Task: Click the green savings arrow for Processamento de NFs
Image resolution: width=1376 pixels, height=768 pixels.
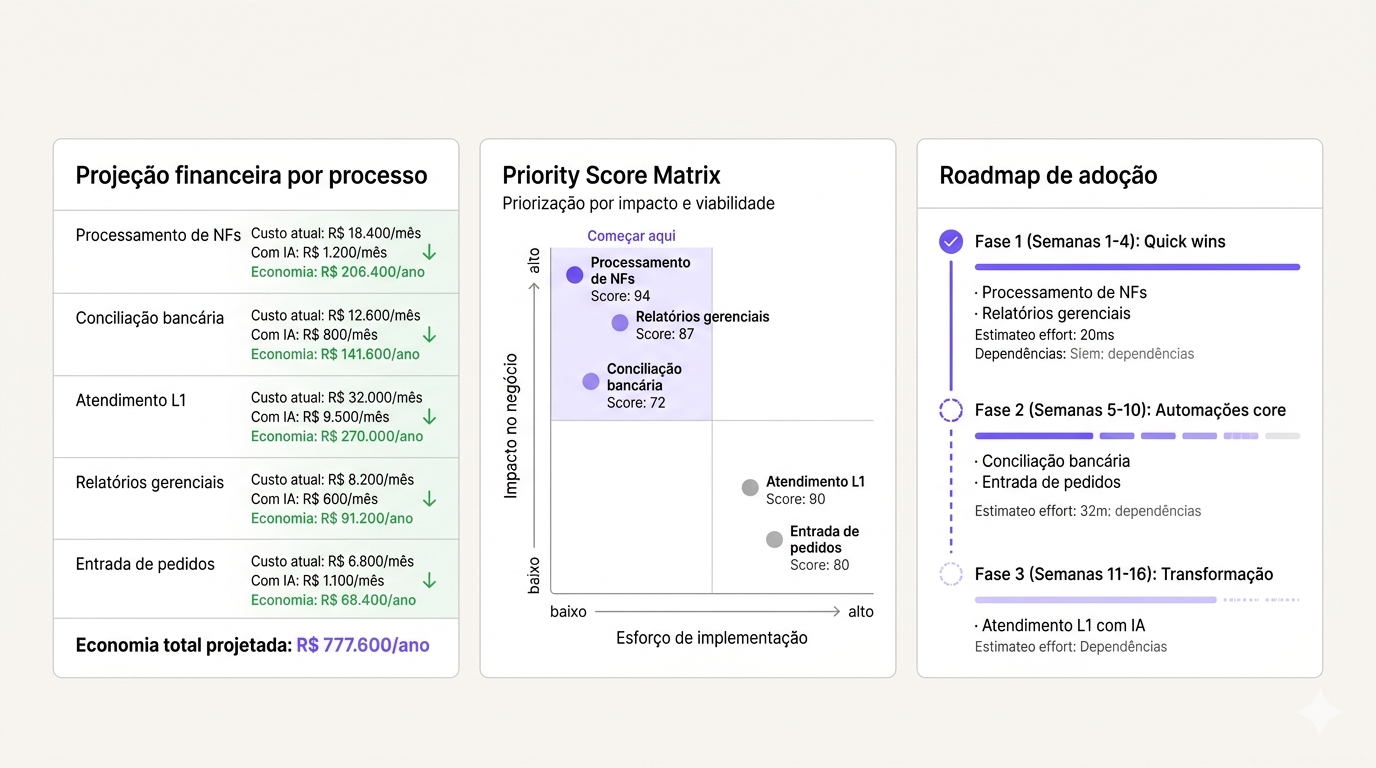Action: (x=428, y=252)
